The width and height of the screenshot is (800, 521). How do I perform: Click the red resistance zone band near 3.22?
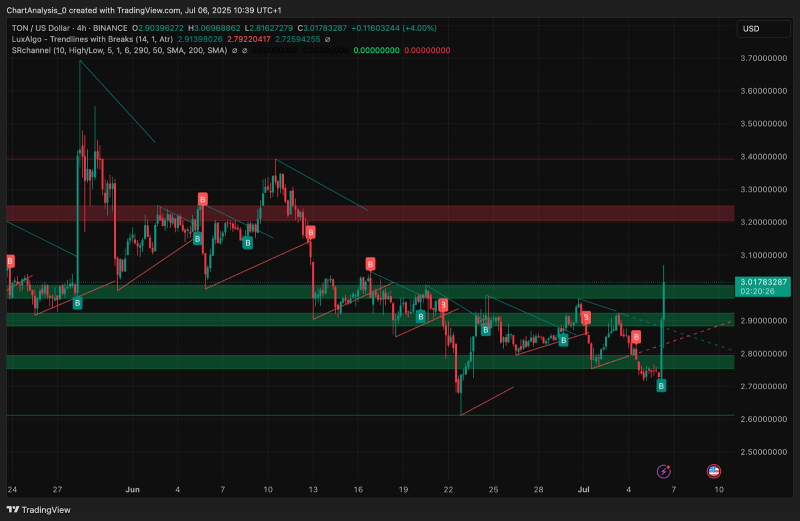370,213
